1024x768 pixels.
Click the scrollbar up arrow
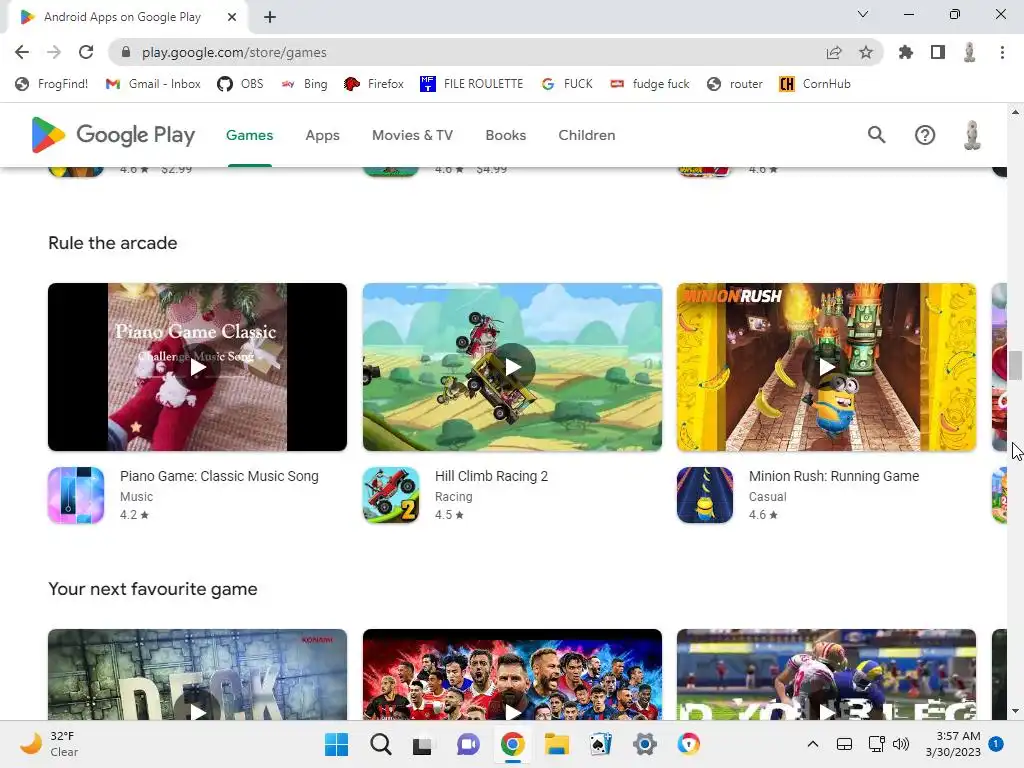coord(1015,112)
